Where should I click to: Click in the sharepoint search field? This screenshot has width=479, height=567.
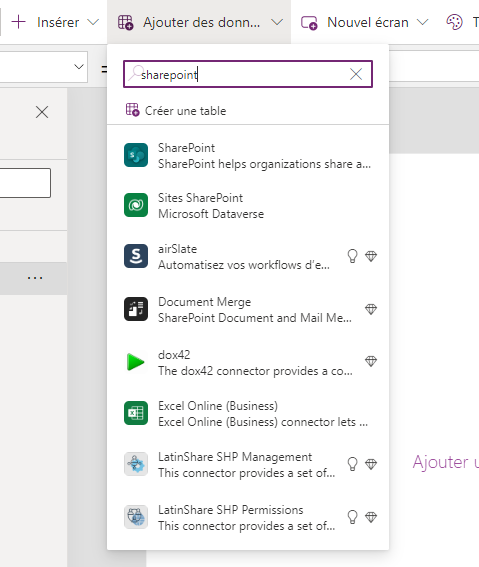(248, 74)
